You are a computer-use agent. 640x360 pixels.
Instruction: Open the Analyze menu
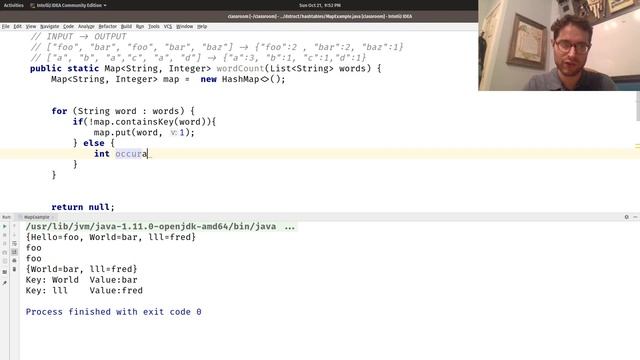[x=86, y=27]
